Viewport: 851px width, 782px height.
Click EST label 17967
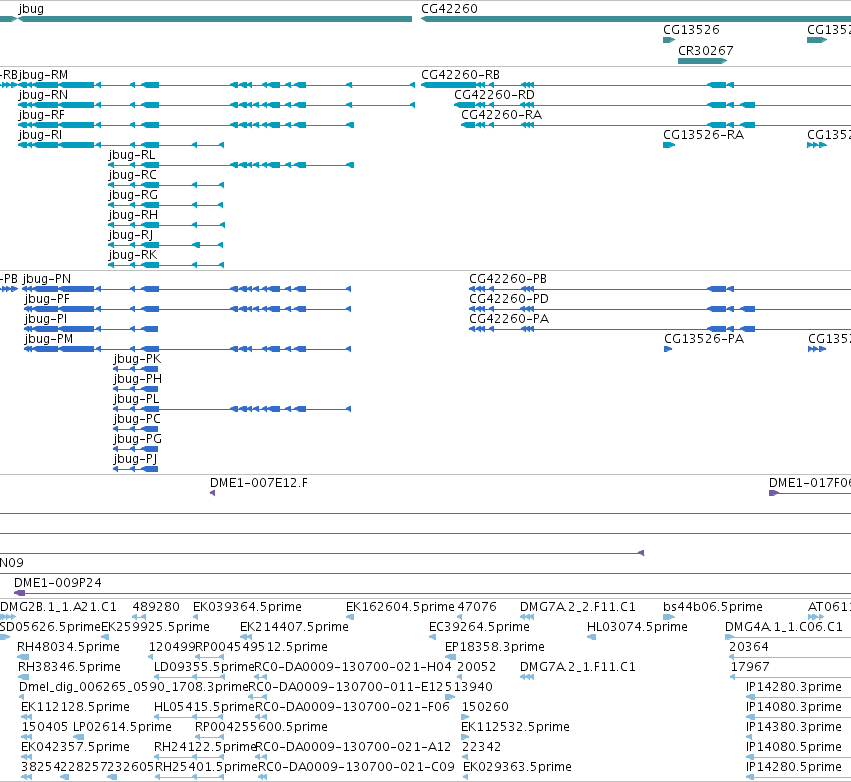point(751,667)
